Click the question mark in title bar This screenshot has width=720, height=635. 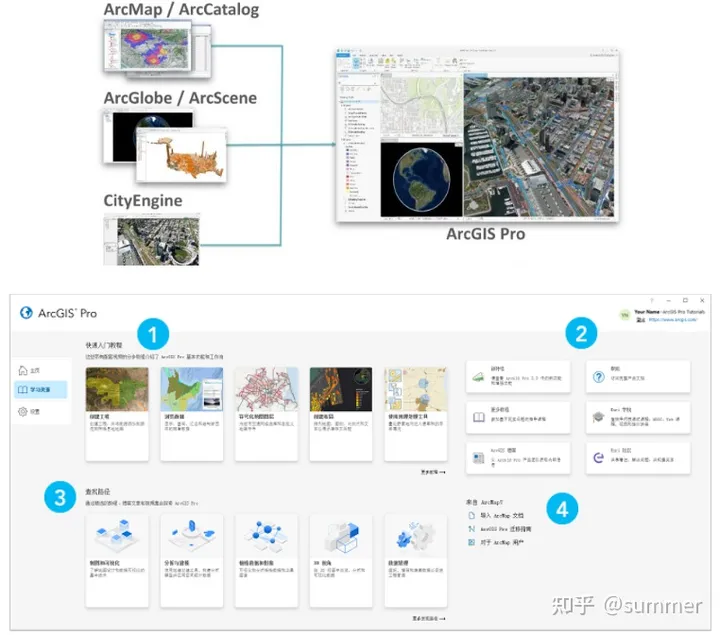tap(652, 300)
